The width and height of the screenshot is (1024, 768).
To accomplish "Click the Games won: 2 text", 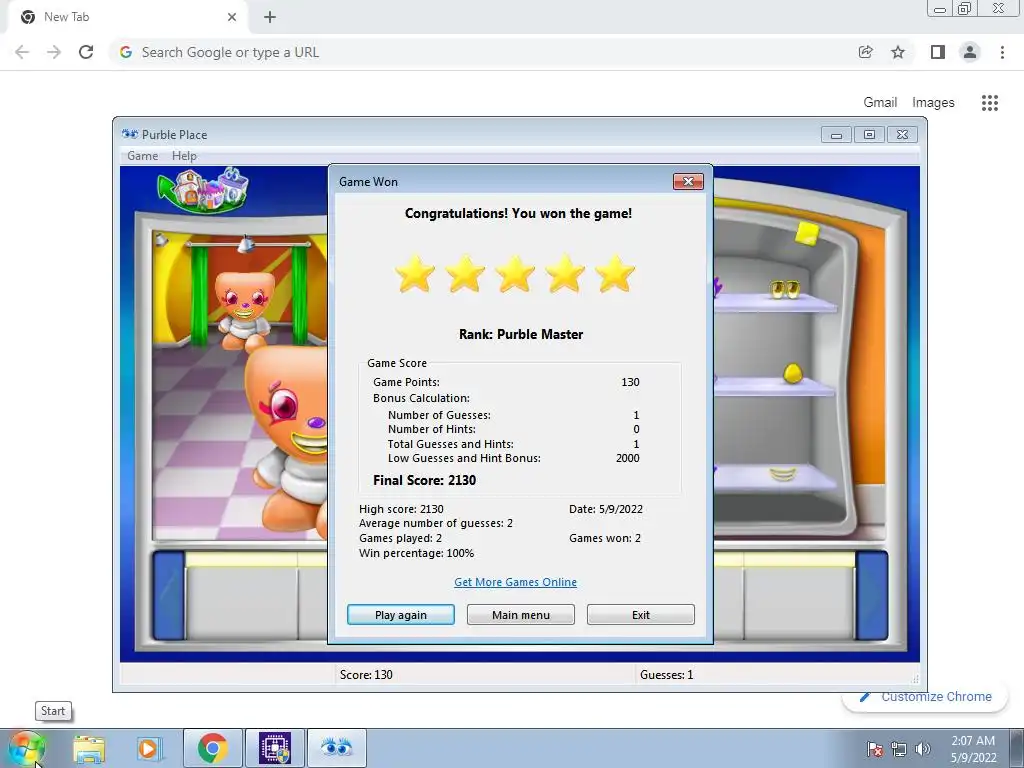I will 605,538.
